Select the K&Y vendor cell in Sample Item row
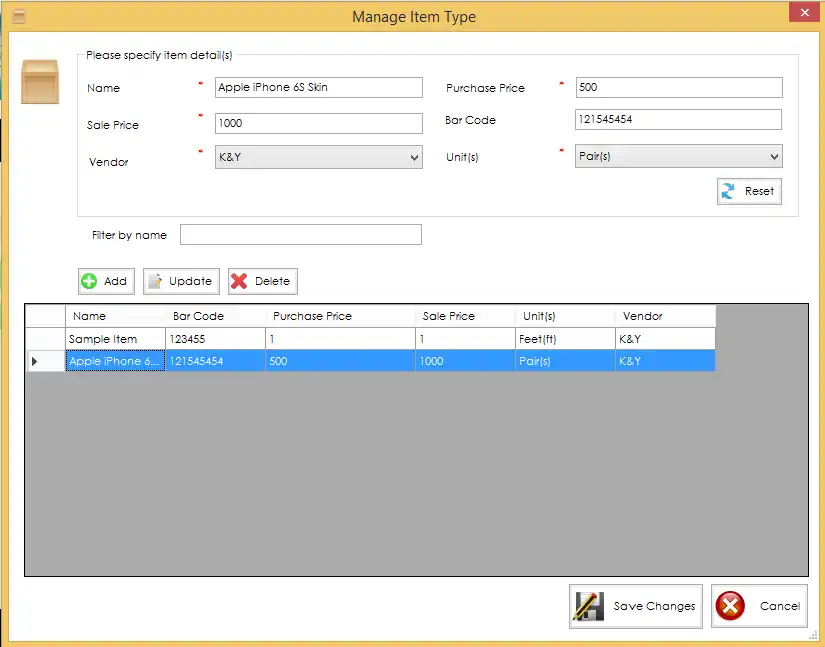This screenshot has height=647, width=825. pos(665,339)
